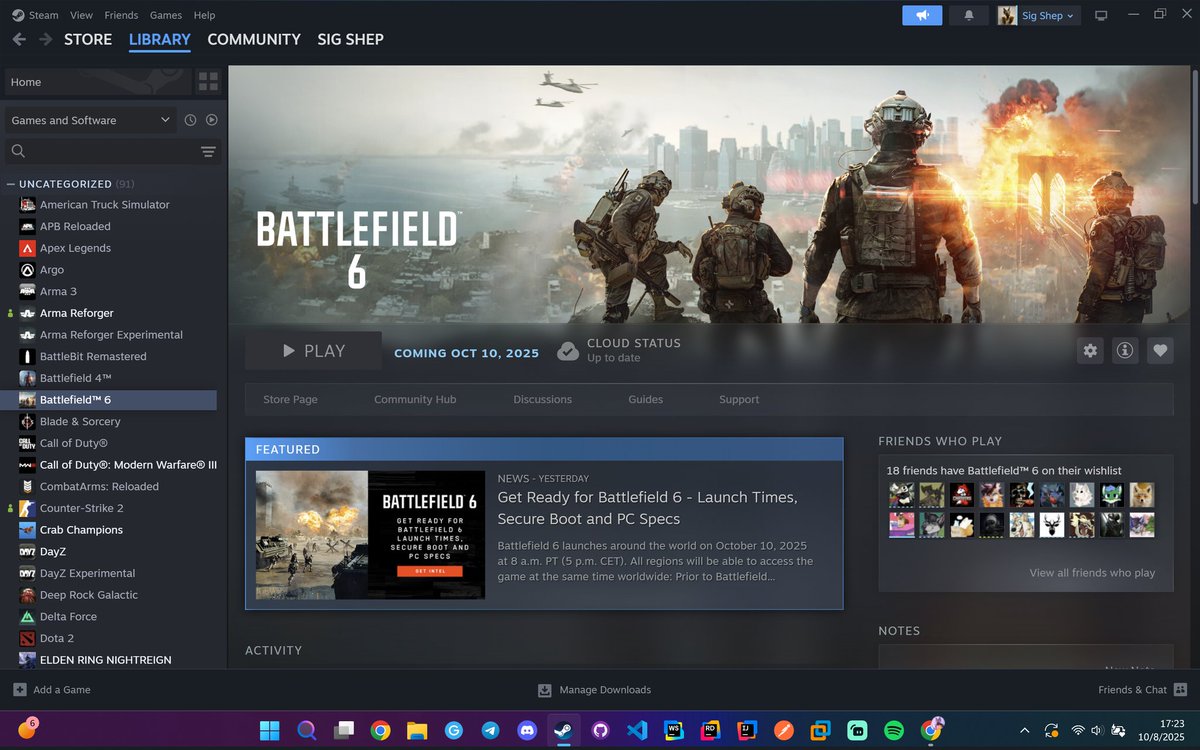
Task: Open the Battlefield 6 featured news thumbnail
Action: pos(370,535)
